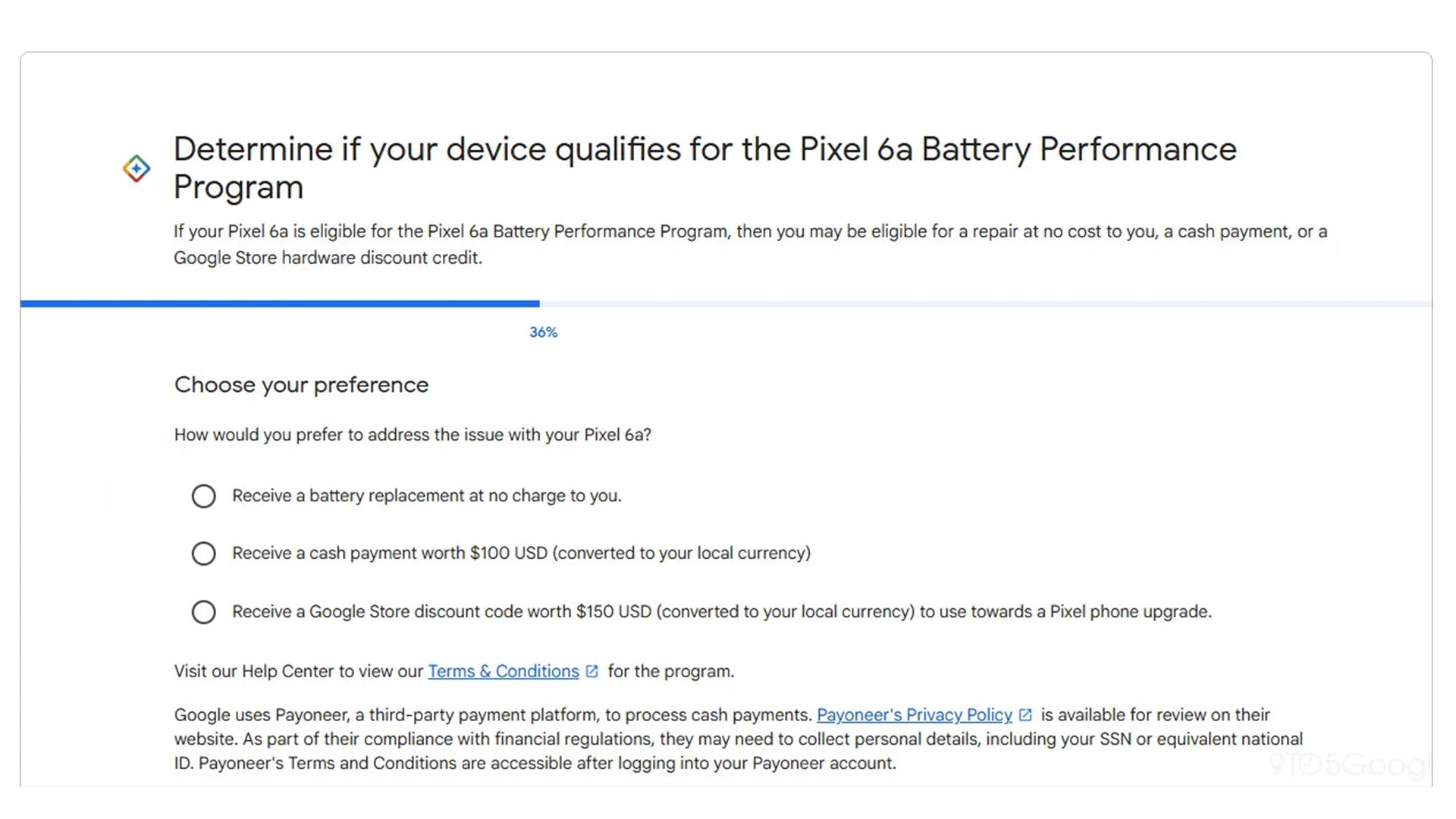Image resolution: width=1456 pixels, height=819 pixels.
Task: Click the blue filled part of progress bar
Action: (x=280, y=304)
